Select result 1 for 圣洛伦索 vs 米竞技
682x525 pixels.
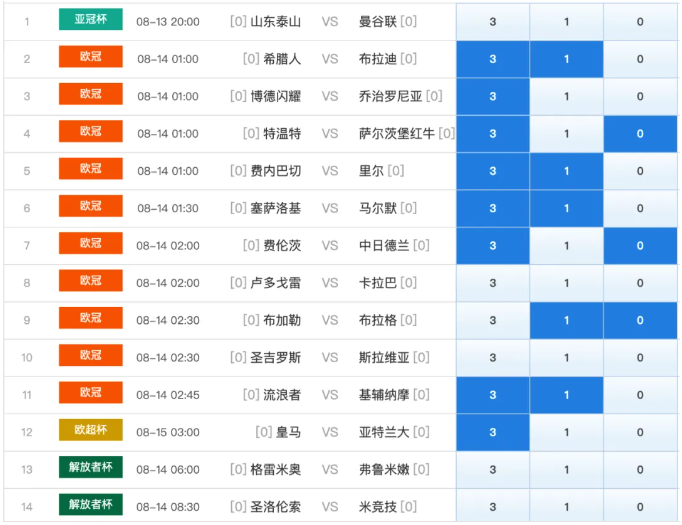click(566, 507)
